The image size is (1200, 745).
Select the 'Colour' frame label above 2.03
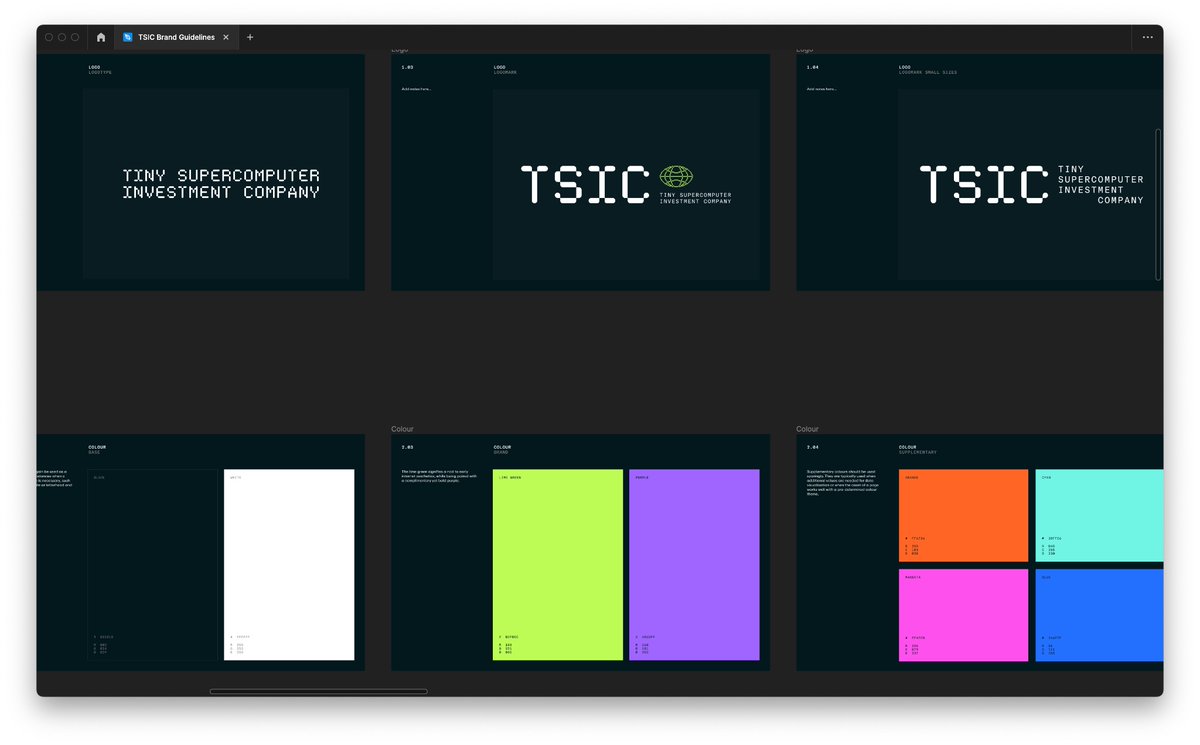pos(402,429)
